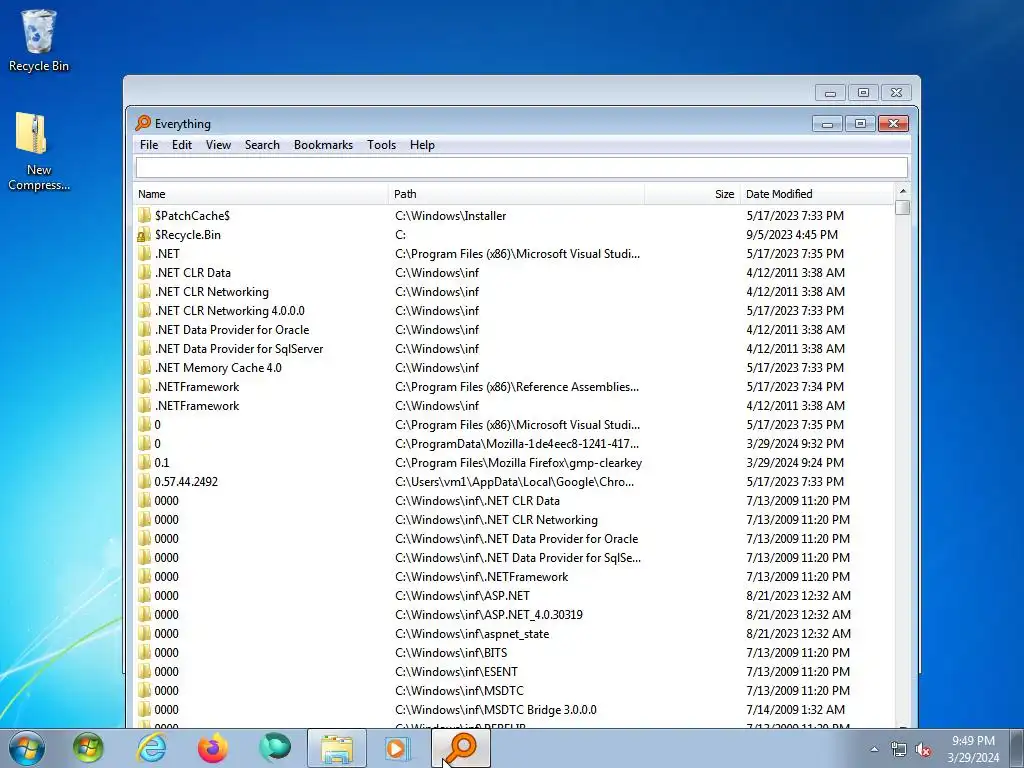Click path C:\Windows\inf\.NET CLR Data
Screen dimensions: 1024x768
[x=477, y=500]
